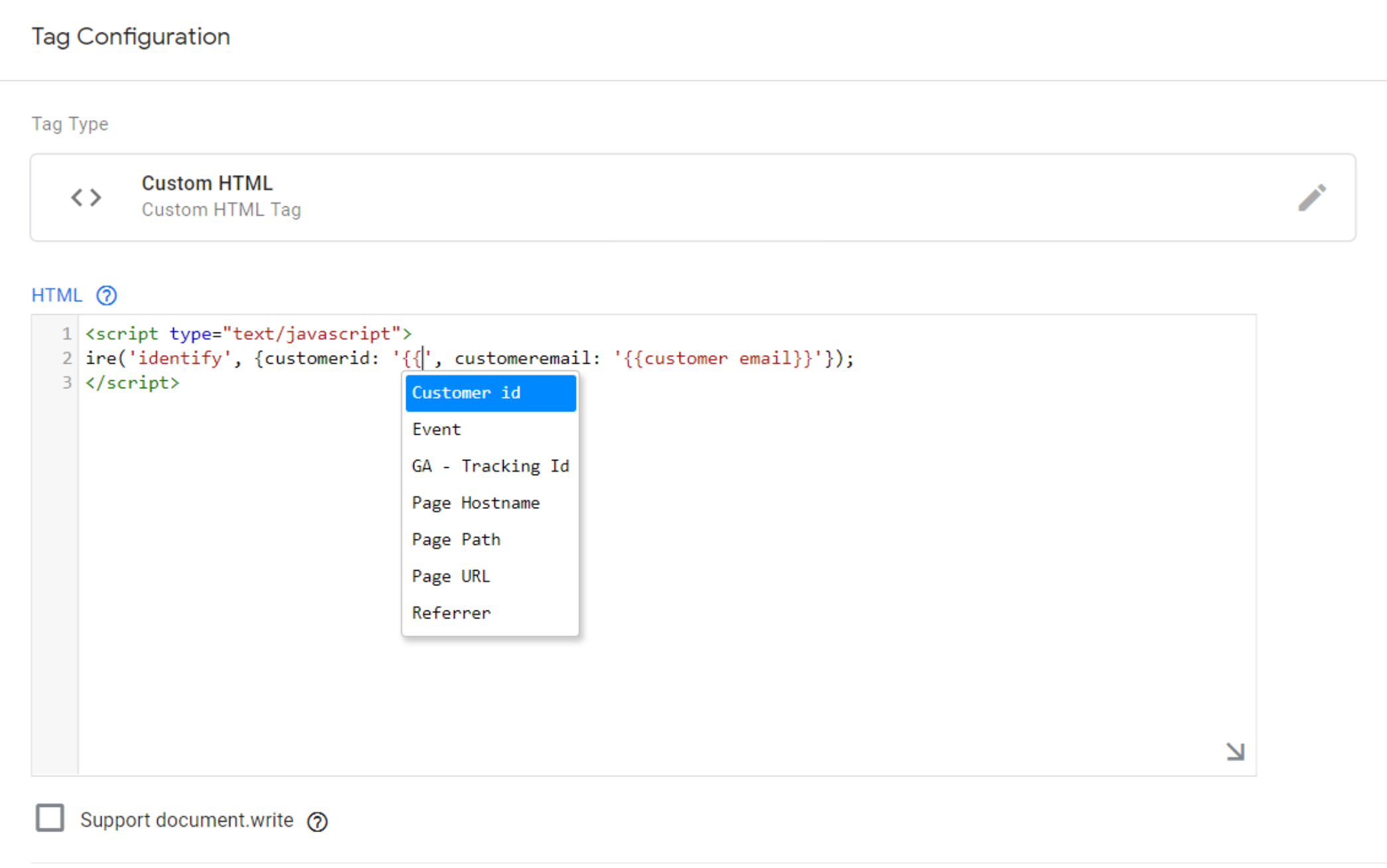Click the Custom HTML Tag subtitle
The image size is (1387, 868).
[x=221, y=210]
